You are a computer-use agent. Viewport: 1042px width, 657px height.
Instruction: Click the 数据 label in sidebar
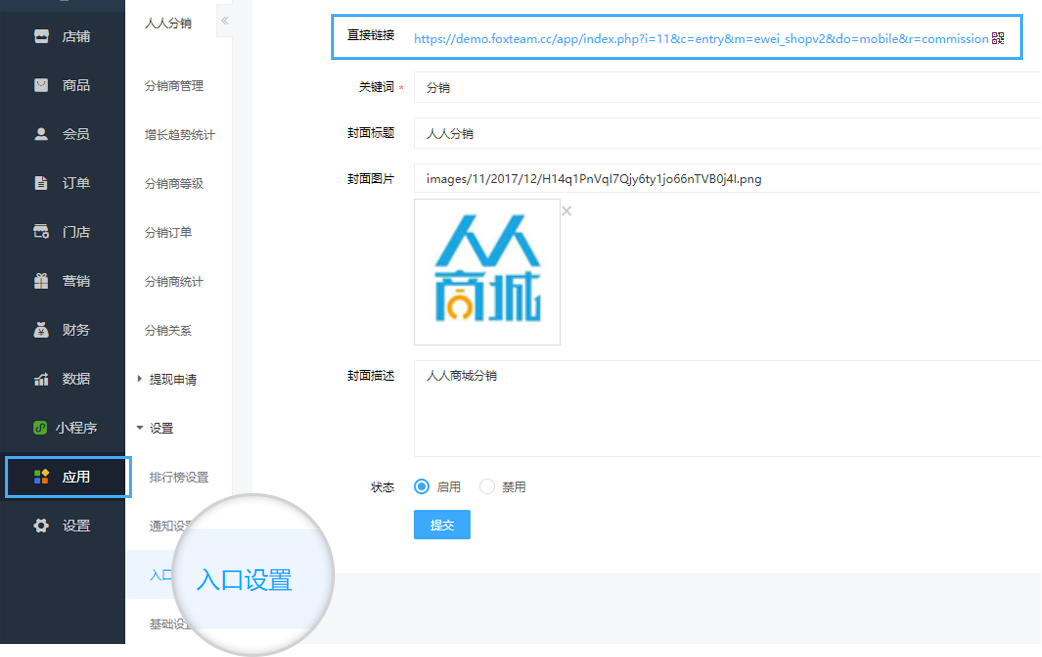coord(76,379)
